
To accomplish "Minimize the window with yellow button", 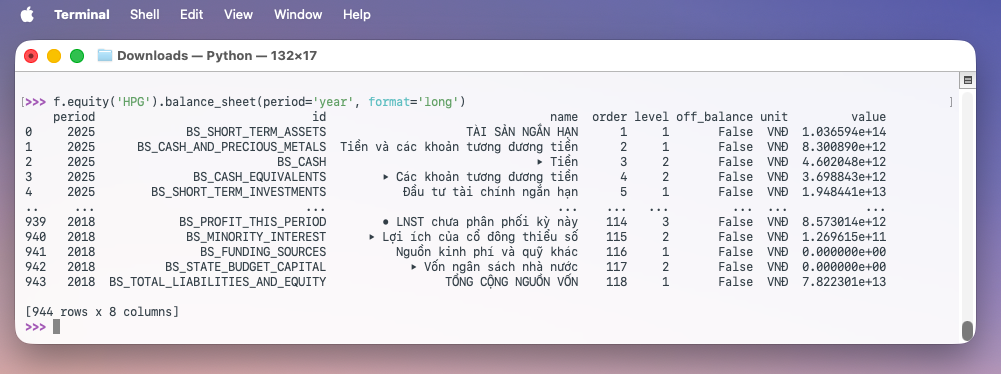I will pyautogui.click(x=54, y=56).
